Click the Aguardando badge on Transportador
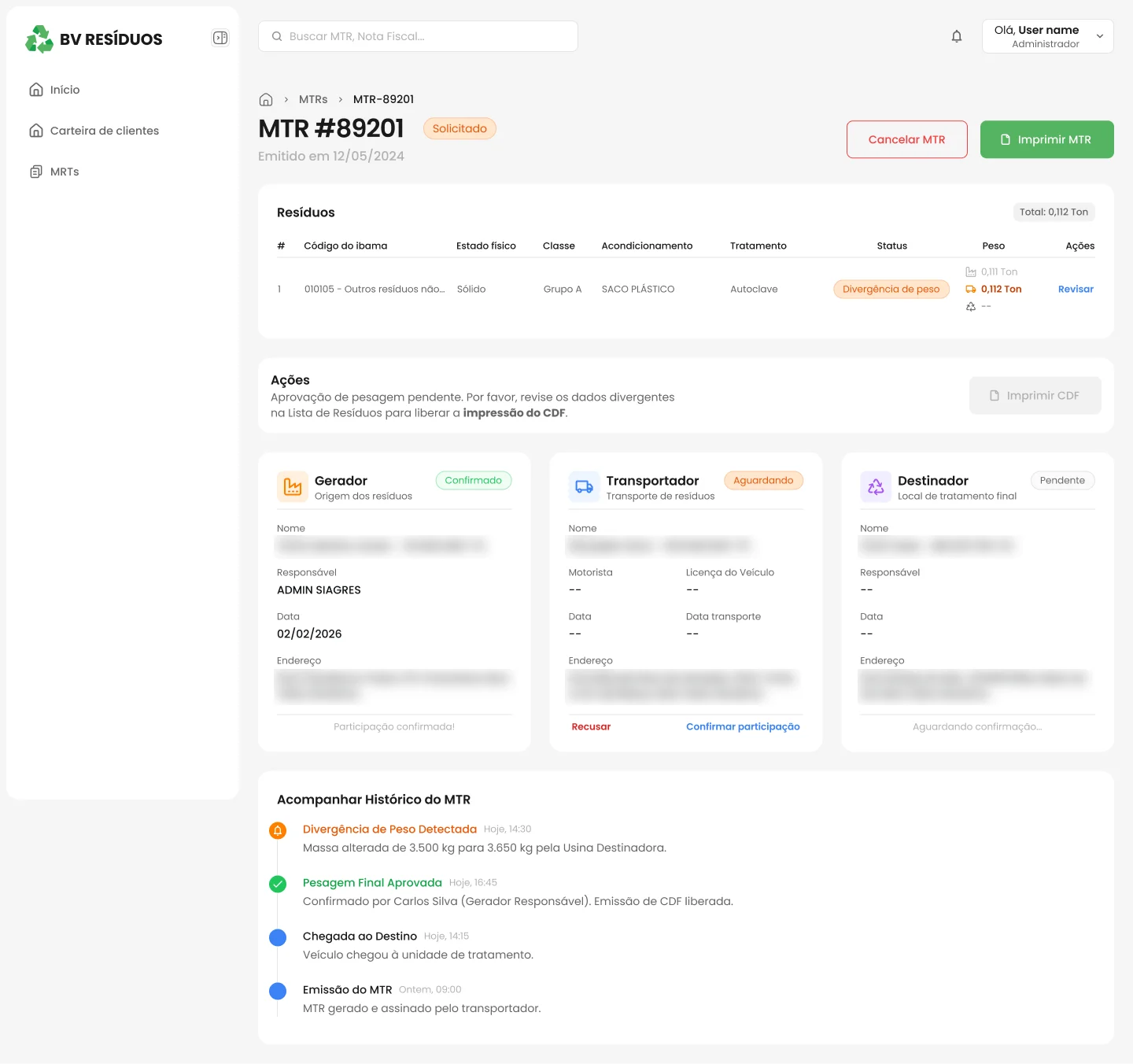 click(x=764, y=480)
